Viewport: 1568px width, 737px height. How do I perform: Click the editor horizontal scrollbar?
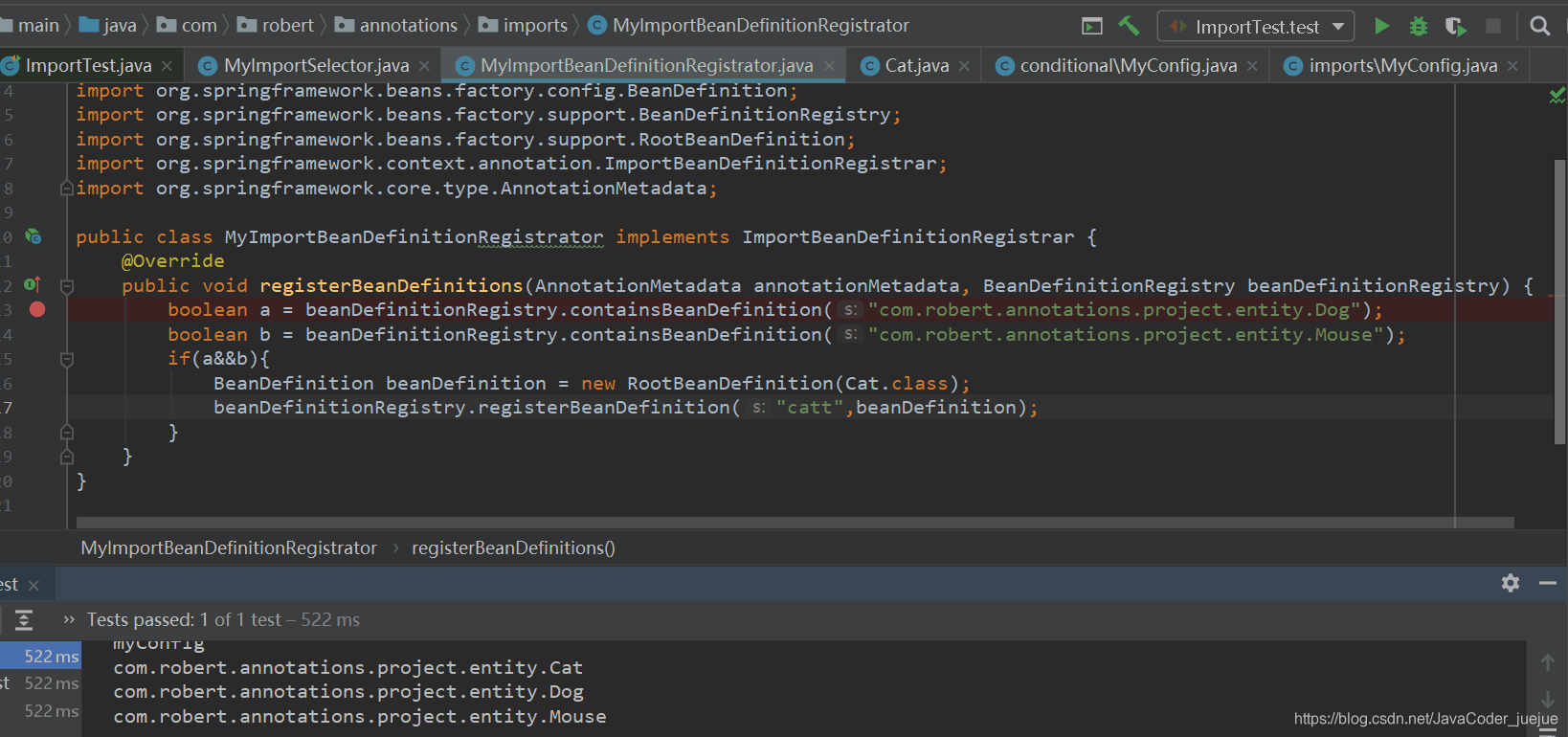pos(795,523)
